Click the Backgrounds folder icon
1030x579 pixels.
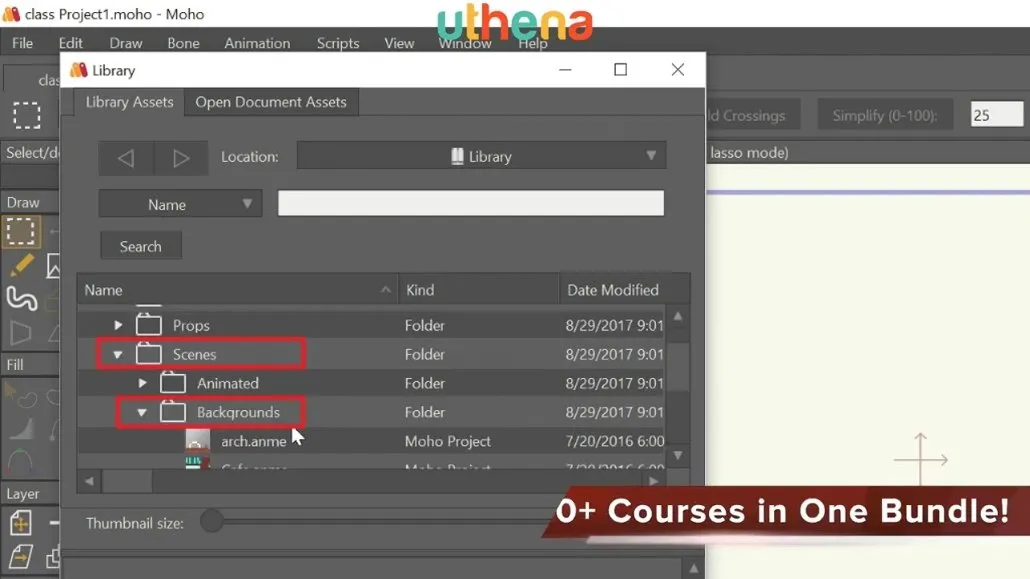click(x=173, y=411)
